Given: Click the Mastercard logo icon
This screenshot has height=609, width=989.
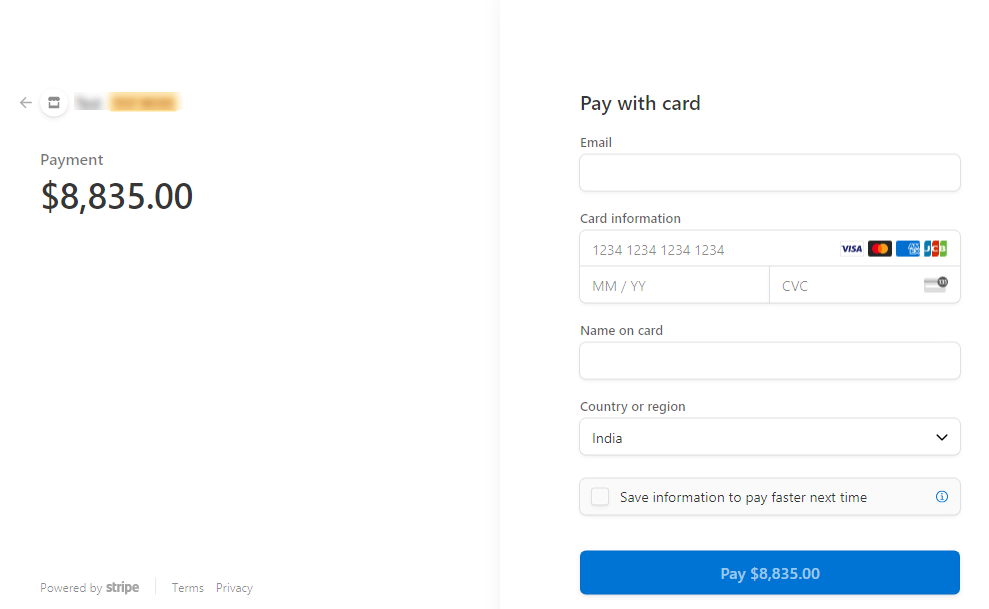Looking at the screenshot, I should pyautogui.click(x=880, y=249).
